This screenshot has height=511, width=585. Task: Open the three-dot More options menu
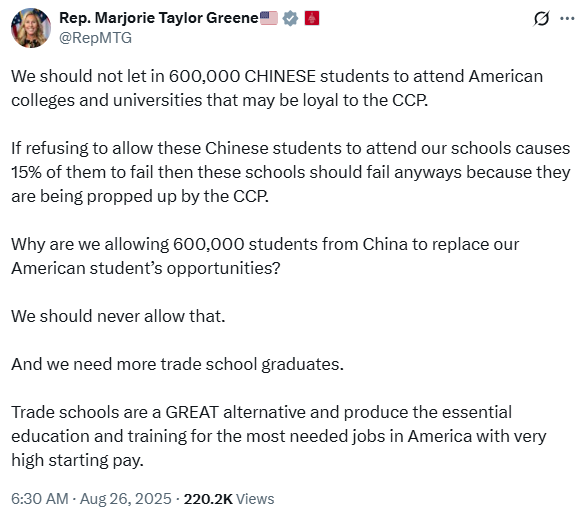click(x=567, y=18)
